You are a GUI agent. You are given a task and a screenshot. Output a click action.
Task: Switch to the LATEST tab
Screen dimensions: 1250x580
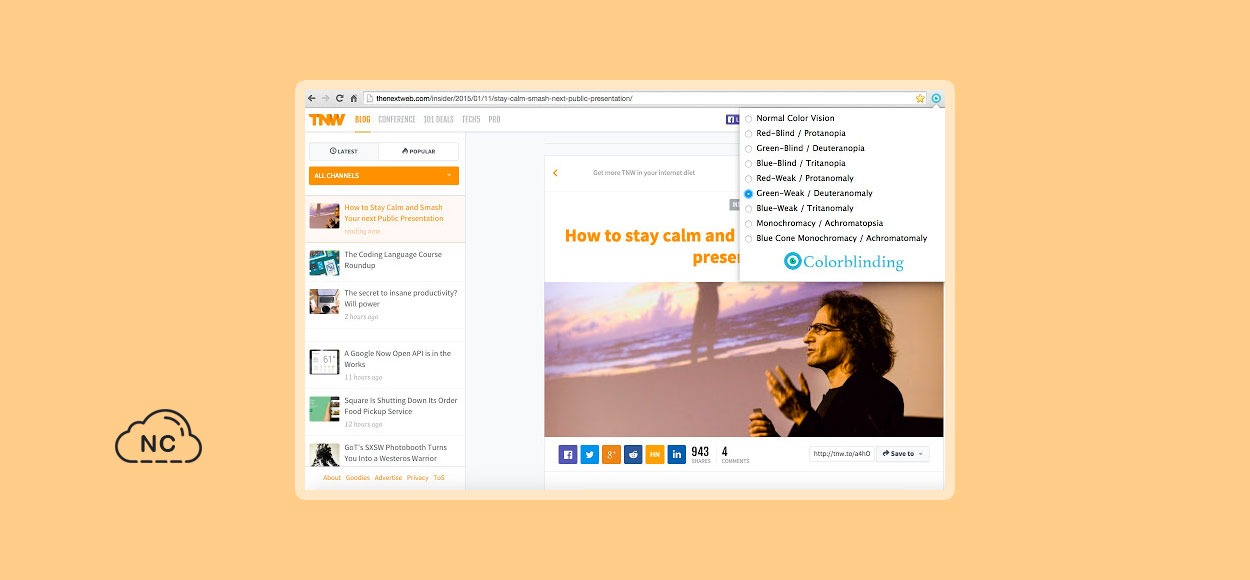pos(344,151)
